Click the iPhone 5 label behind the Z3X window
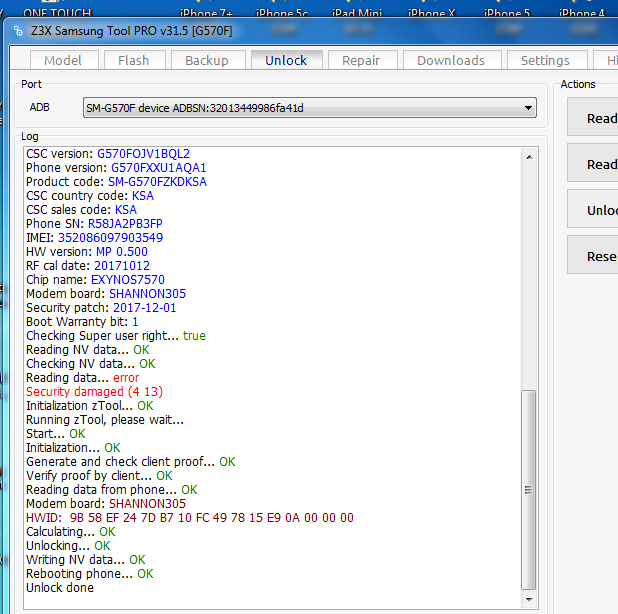Viewport: 618px width, 614px height. point(507,13)
